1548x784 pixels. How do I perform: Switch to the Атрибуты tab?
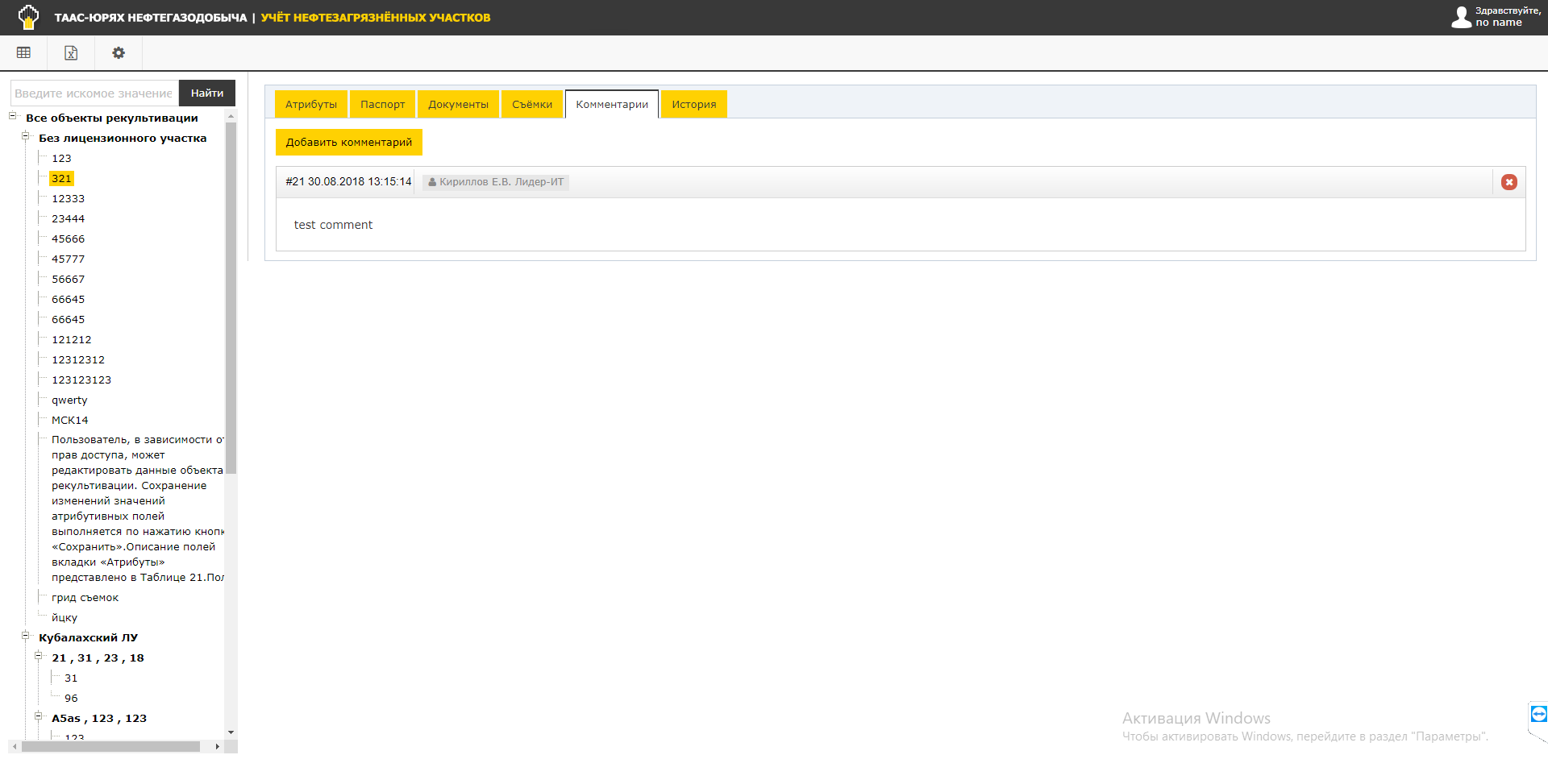coord(310,105)
